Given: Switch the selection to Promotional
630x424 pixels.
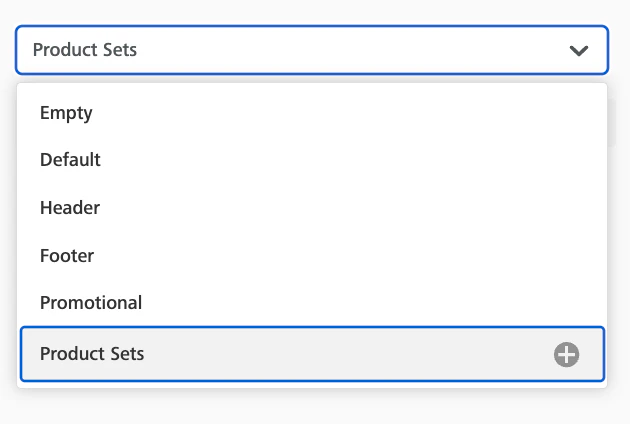Looking at the screenshot, I should [91, 302].
